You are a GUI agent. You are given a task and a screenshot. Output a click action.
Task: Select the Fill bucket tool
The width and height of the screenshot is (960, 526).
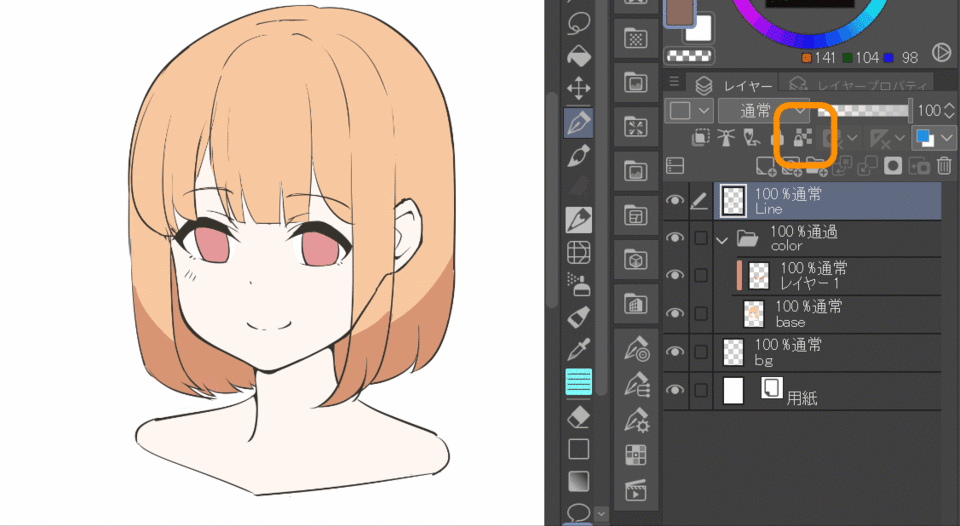[x=579, y=56]
